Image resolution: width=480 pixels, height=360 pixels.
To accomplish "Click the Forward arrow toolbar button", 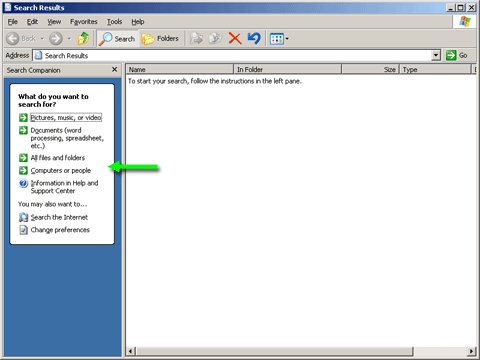I will pos(56,39).
